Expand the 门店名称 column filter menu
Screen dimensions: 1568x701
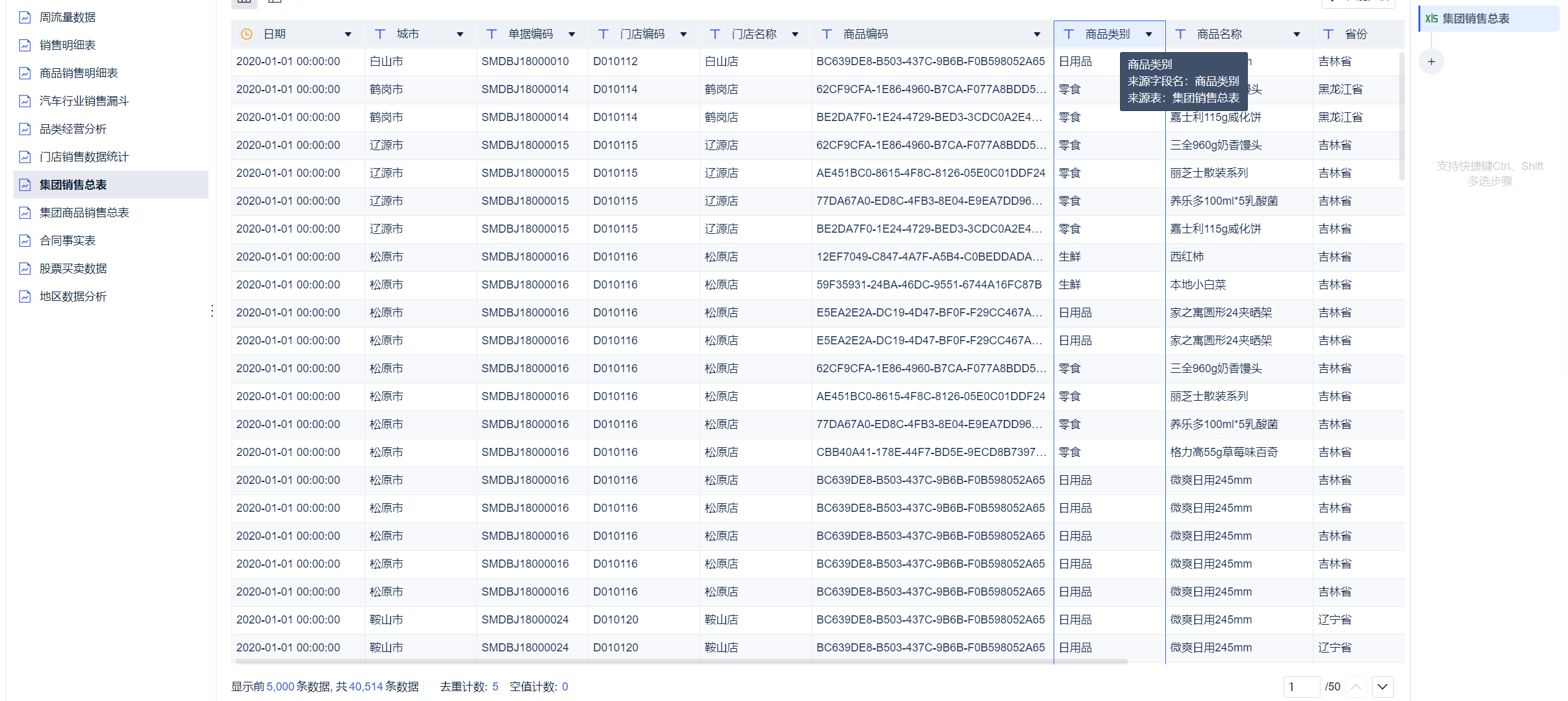coord(795,35)
